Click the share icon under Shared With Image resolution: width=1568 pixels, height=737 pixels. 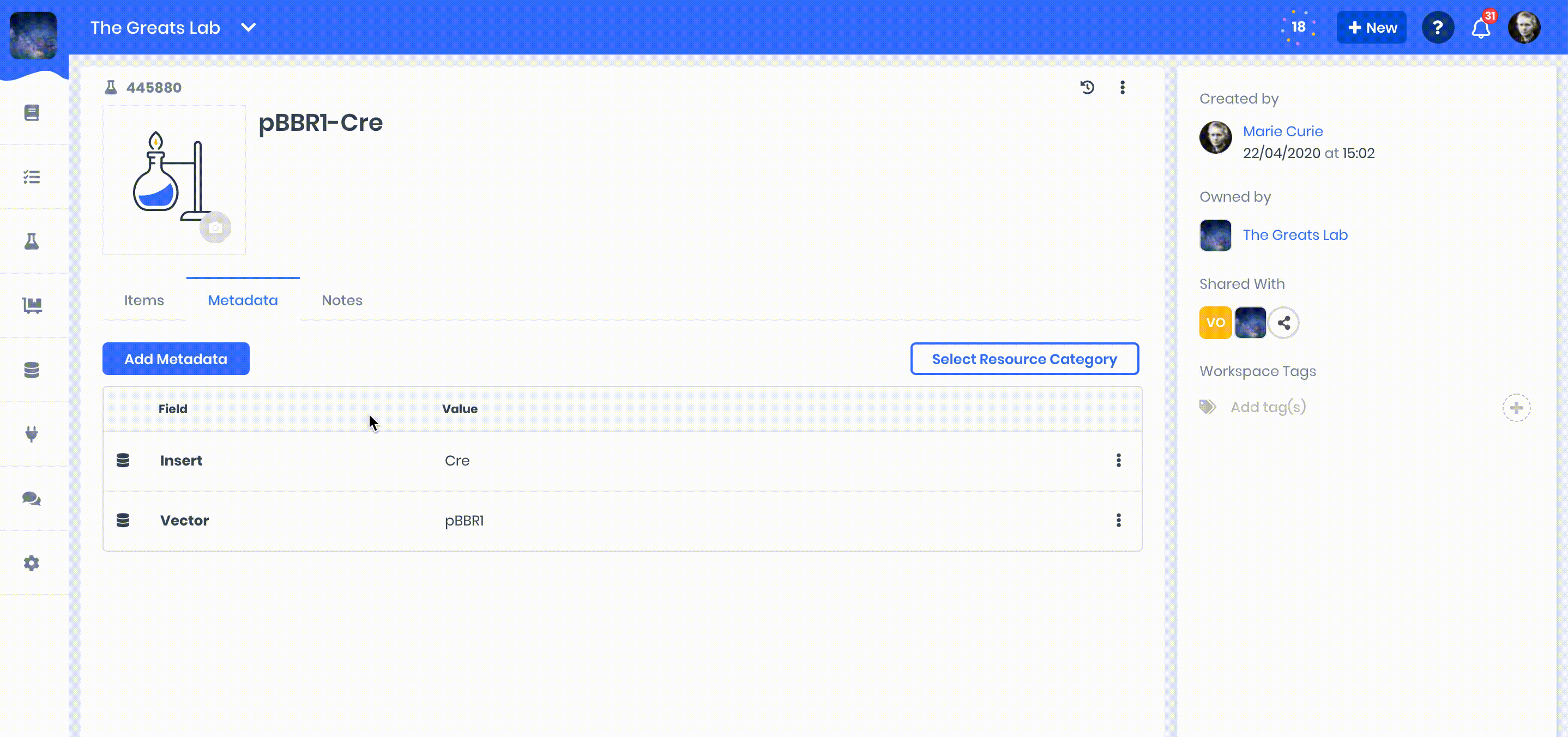[x=1284, y=323]
